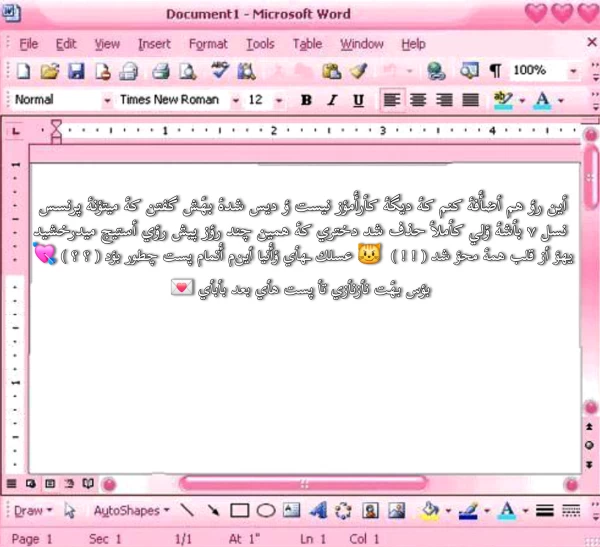Click the Select Browse Object round button

[x=590, y=445]
